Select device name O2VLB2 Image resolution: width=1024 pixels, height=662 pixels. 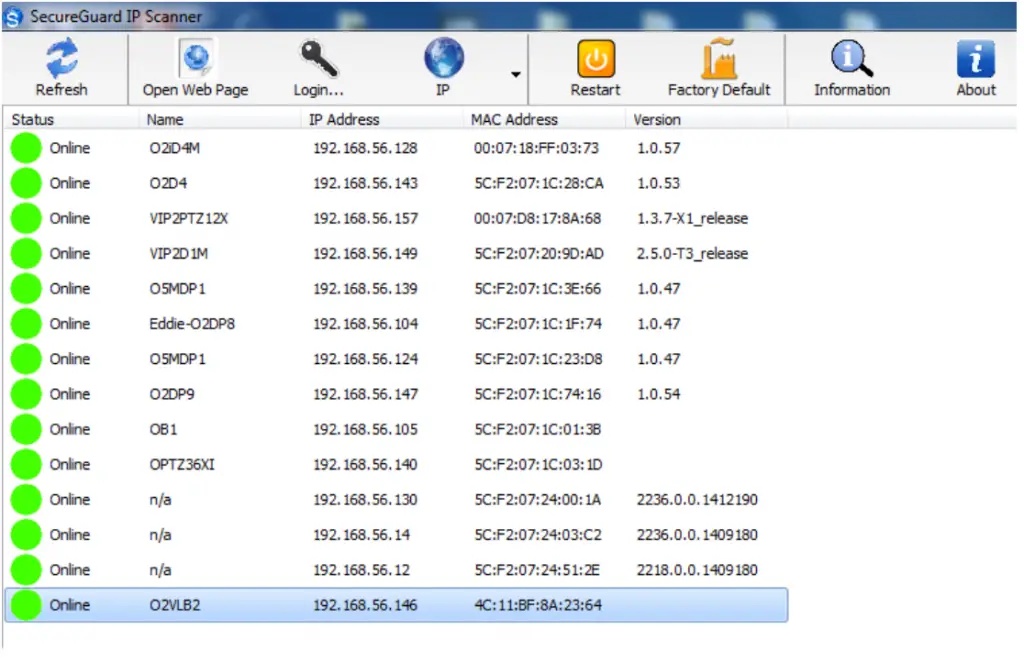coord(174,606)
